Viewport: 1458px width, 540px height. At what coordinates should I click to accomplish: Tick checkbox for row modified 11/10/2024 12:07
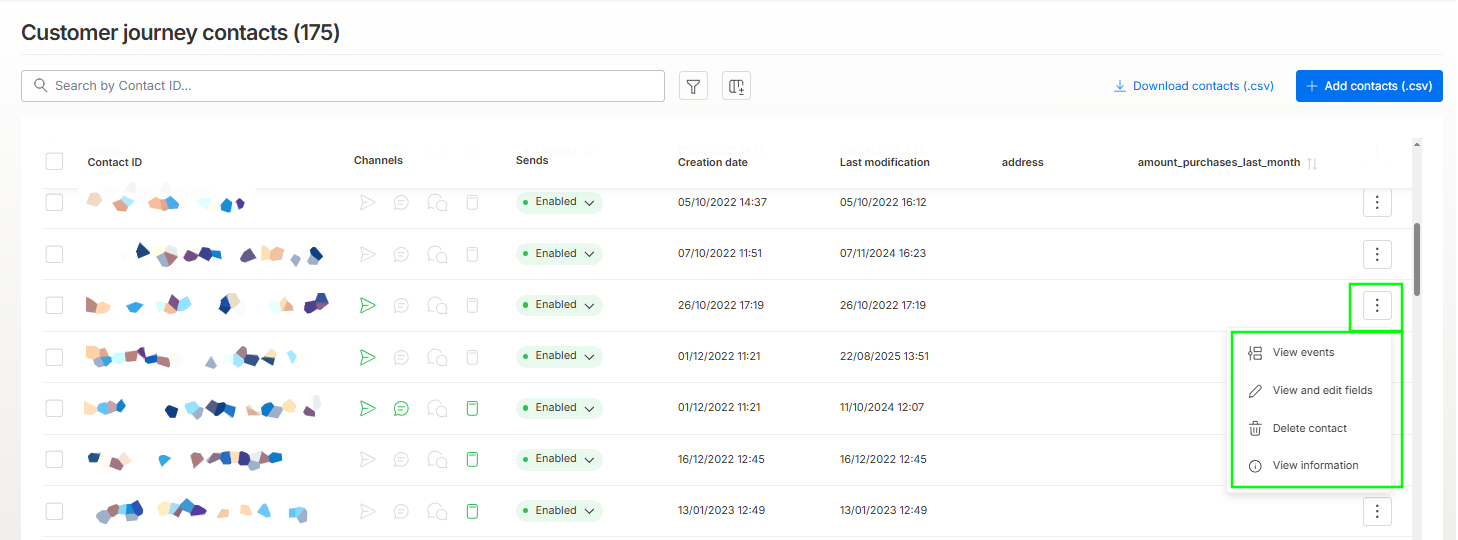pos(54,408)
